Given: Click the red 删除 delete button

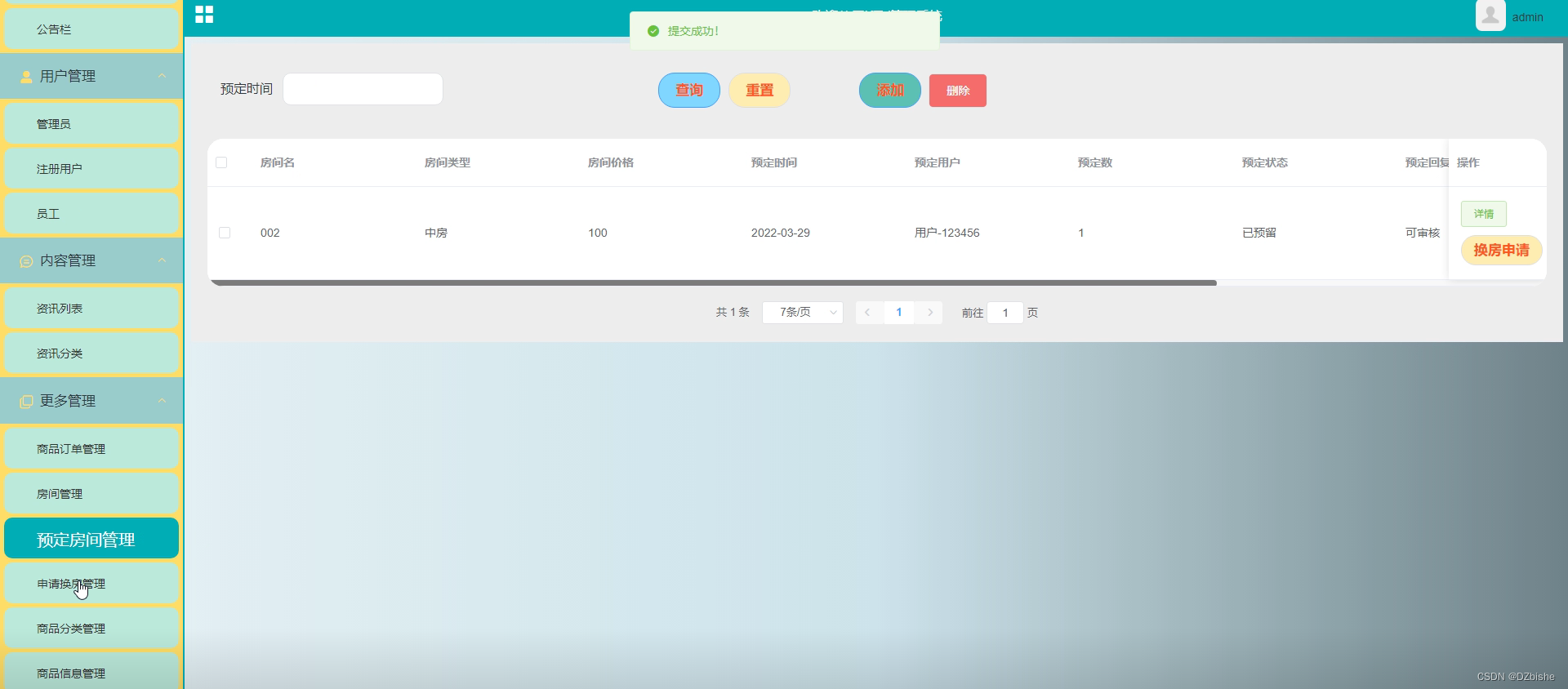Looking at the screenshot, I should (x=958, y=91).
